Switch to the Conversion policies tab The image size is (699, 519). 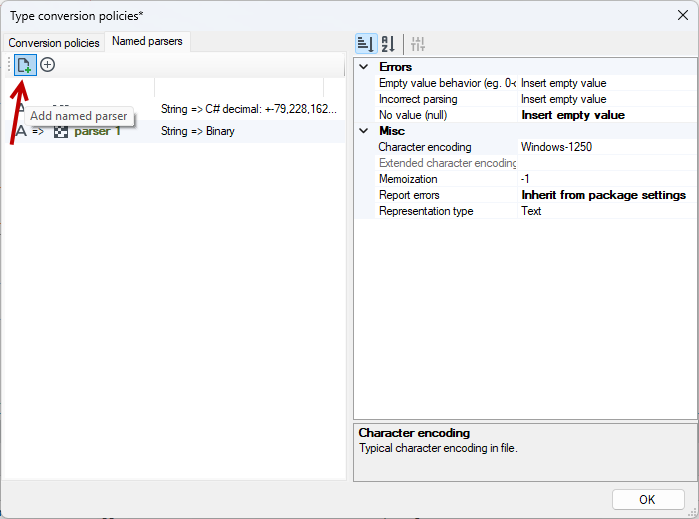[54, 43]
